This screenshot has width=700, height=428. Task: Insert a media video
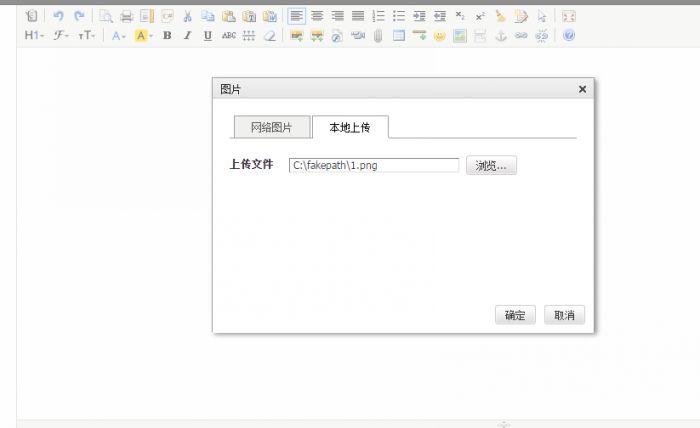[x=358, y=35]
